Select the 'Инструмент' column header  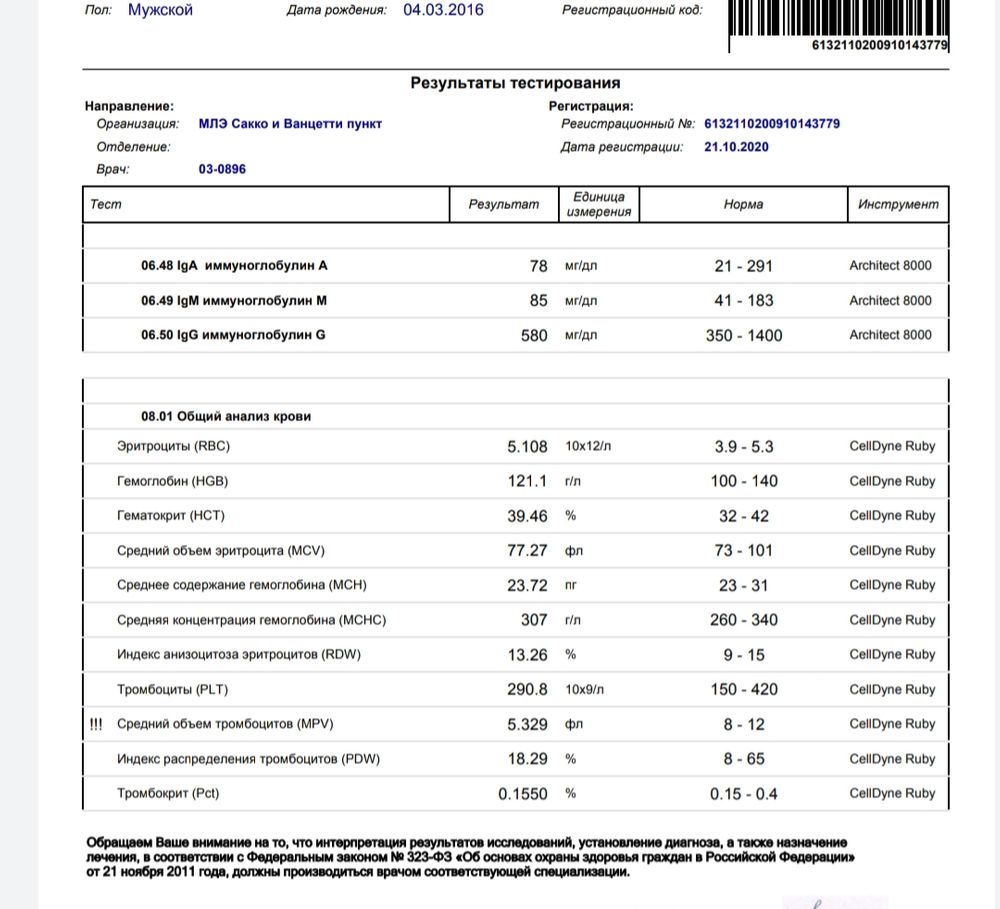click(898, 204)
